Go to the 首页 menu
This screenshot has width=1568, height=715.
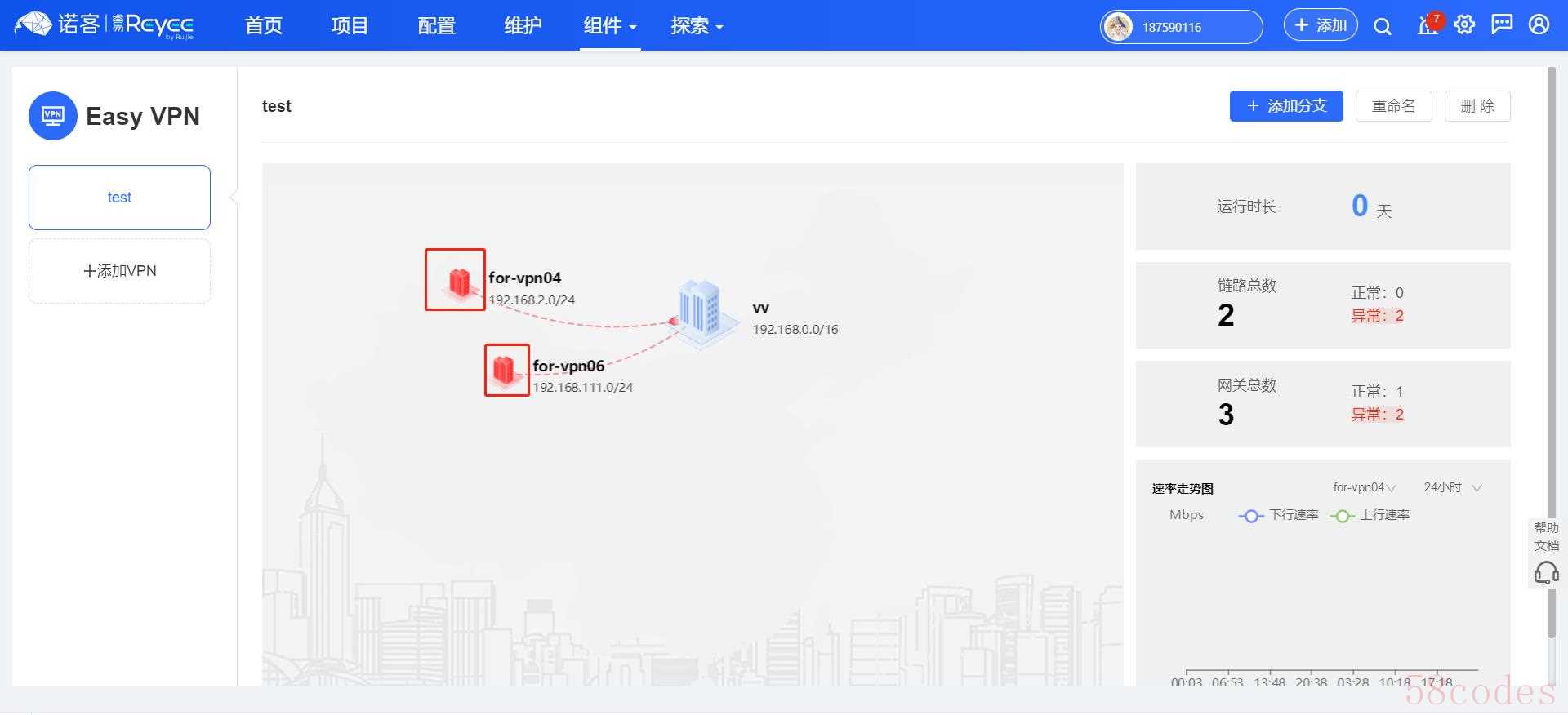(264, 26)
